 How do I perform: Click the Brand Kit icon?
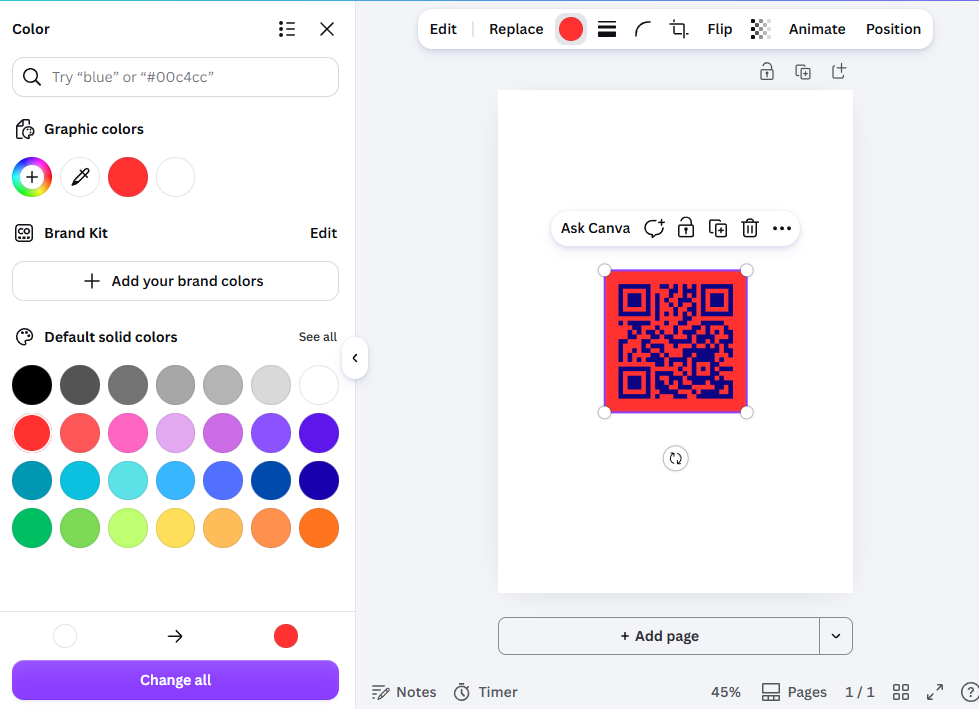(x=24, y=233)
